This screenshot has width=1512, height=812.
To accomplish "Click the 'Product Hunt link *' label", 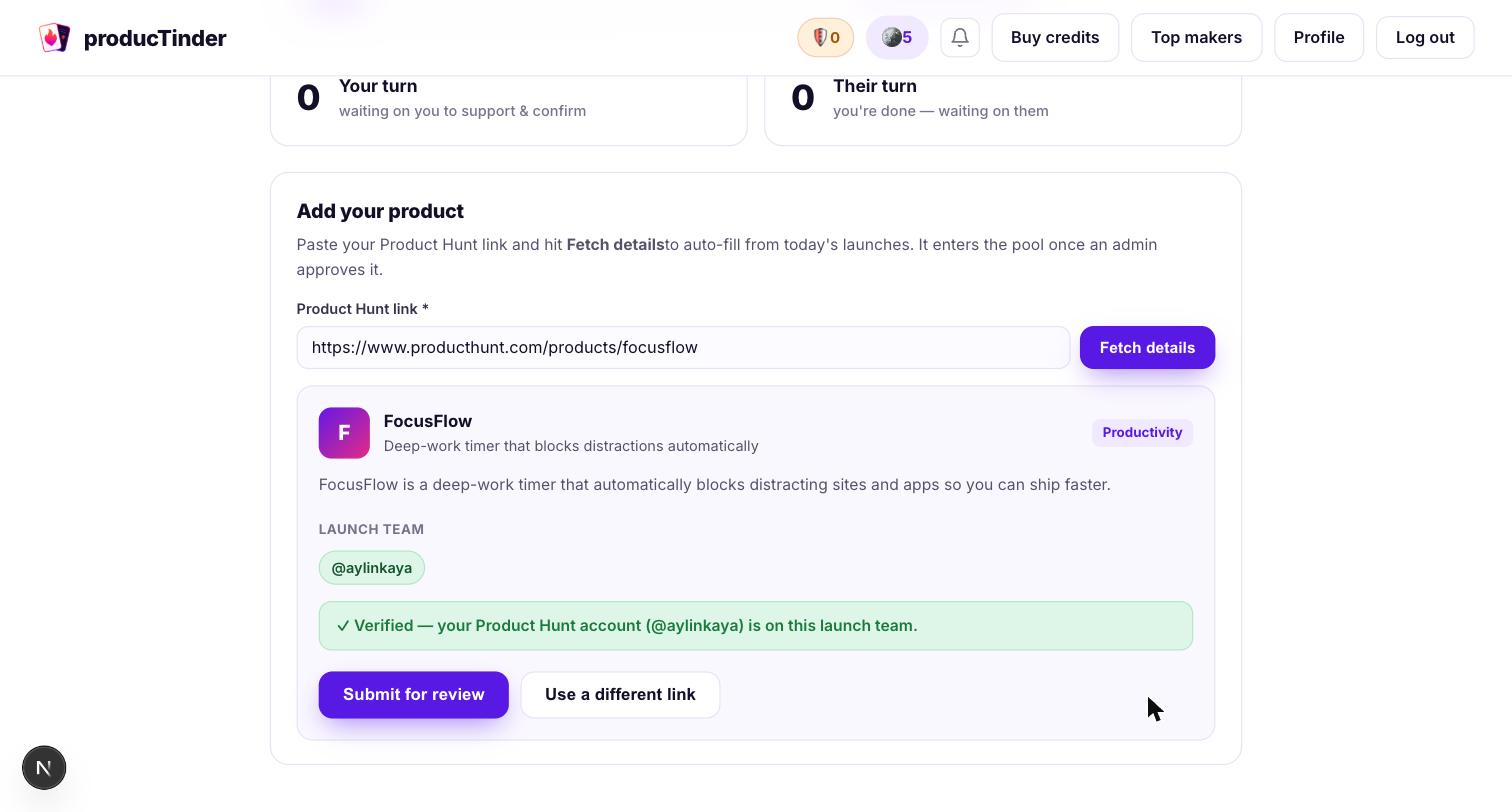I will pos(363,309).
